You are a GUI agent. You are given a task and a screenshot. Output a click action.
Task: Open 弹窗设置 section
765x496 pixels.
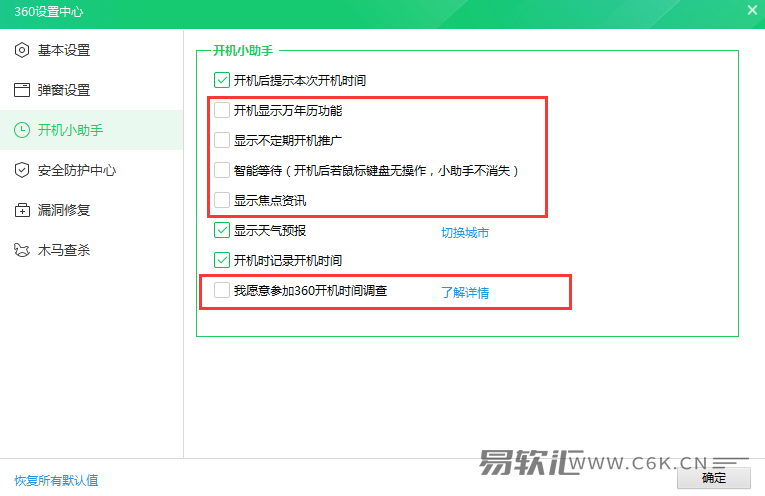(x=92, y=90)
